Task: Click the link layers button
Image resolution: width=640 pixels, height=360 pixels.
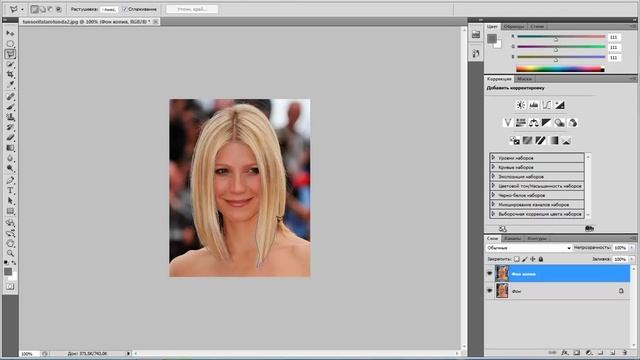Action: tap(552, 353)
